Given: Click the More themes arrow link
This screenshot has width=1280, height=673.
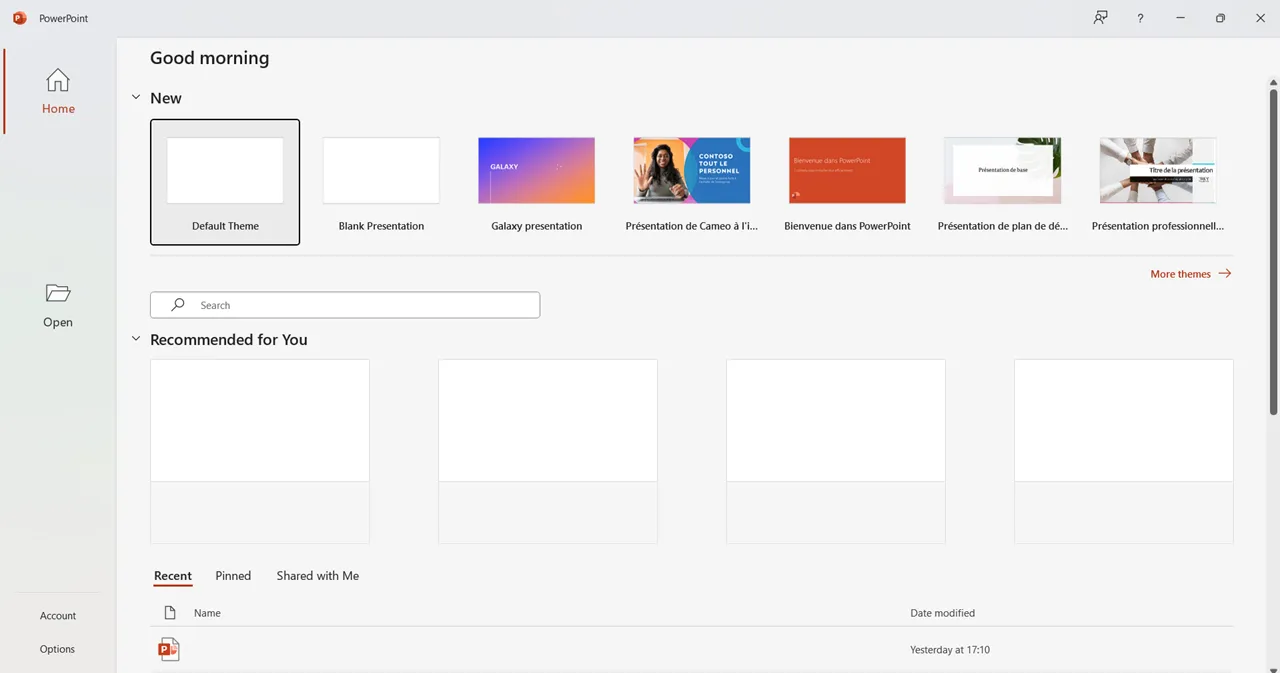Looking at the screenshot, I should pos(1191,274).
